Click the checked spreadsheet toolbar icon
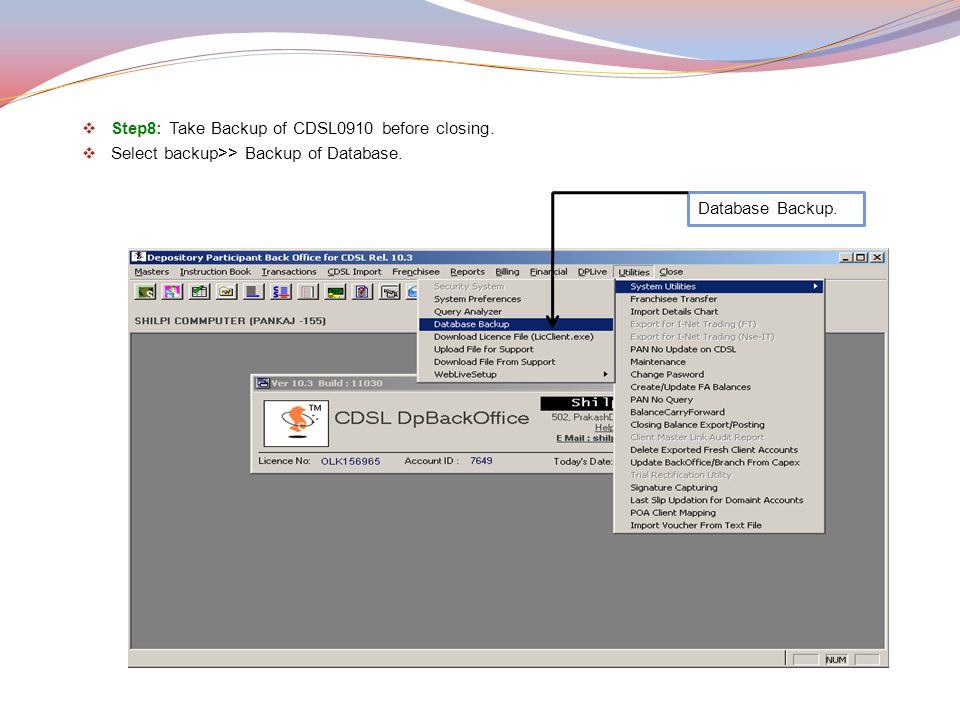 point(199,292)
